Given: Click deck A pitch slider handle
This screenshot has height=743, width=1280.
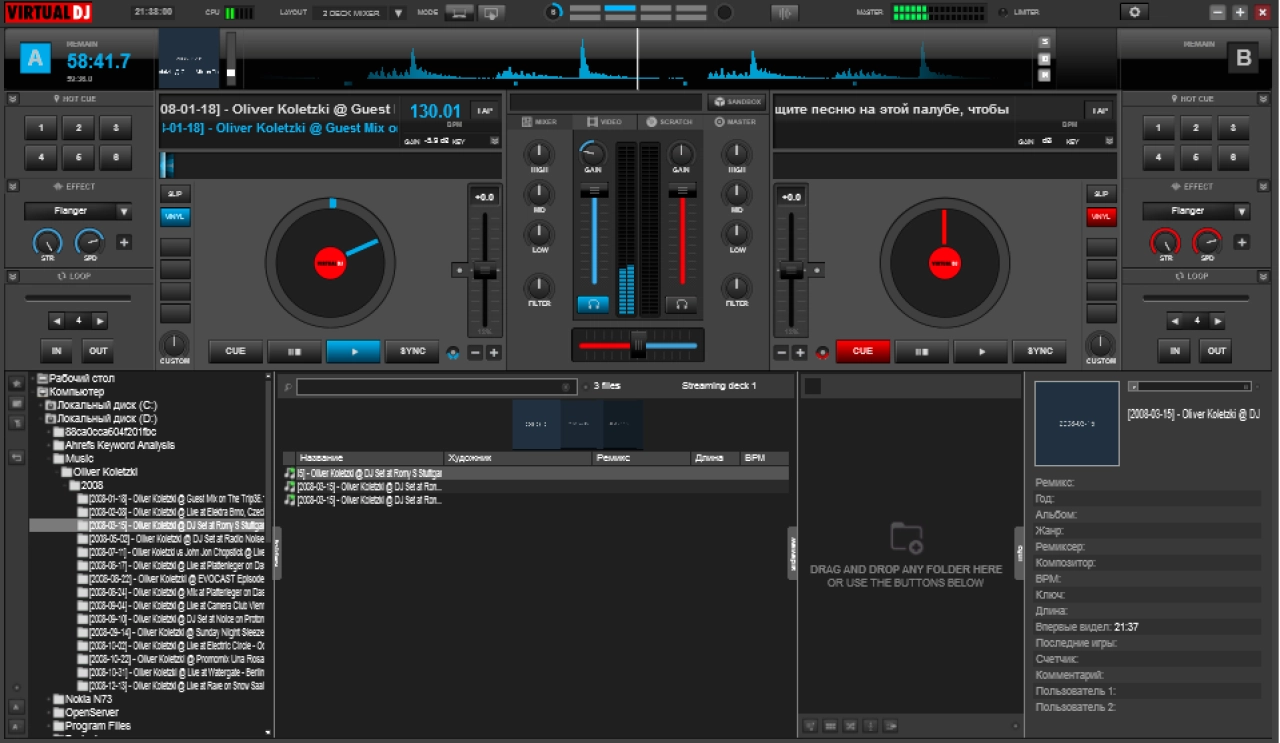Looking at the screenshot, I should pos(485,270).
